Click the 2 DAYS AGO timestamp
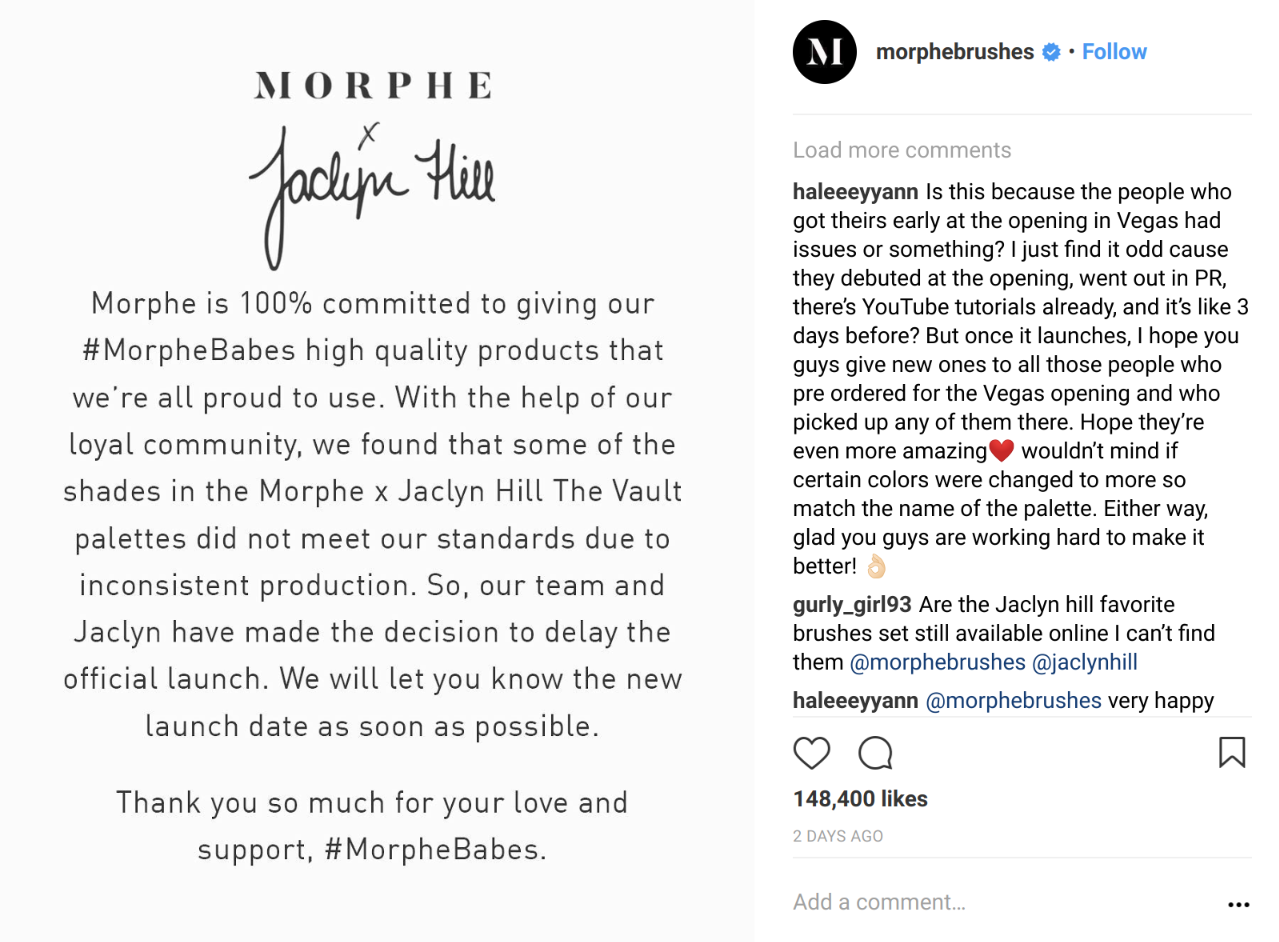The width and height of the screenshot is (1279, 942). pyautogui.click(x=838, y=836)
